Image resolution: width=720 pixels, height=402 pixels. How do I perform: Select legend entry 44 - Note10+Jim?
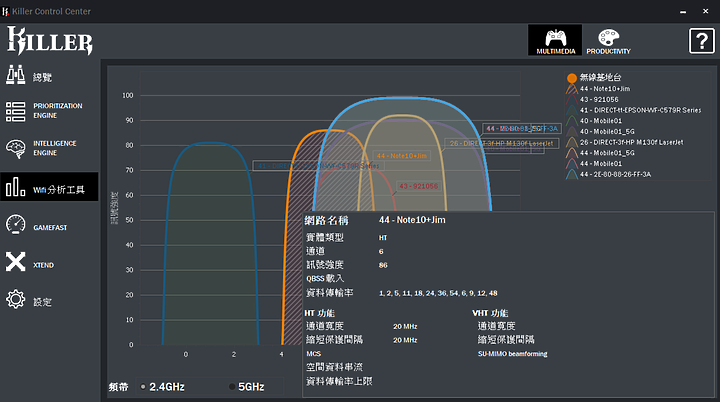point(605,89)
